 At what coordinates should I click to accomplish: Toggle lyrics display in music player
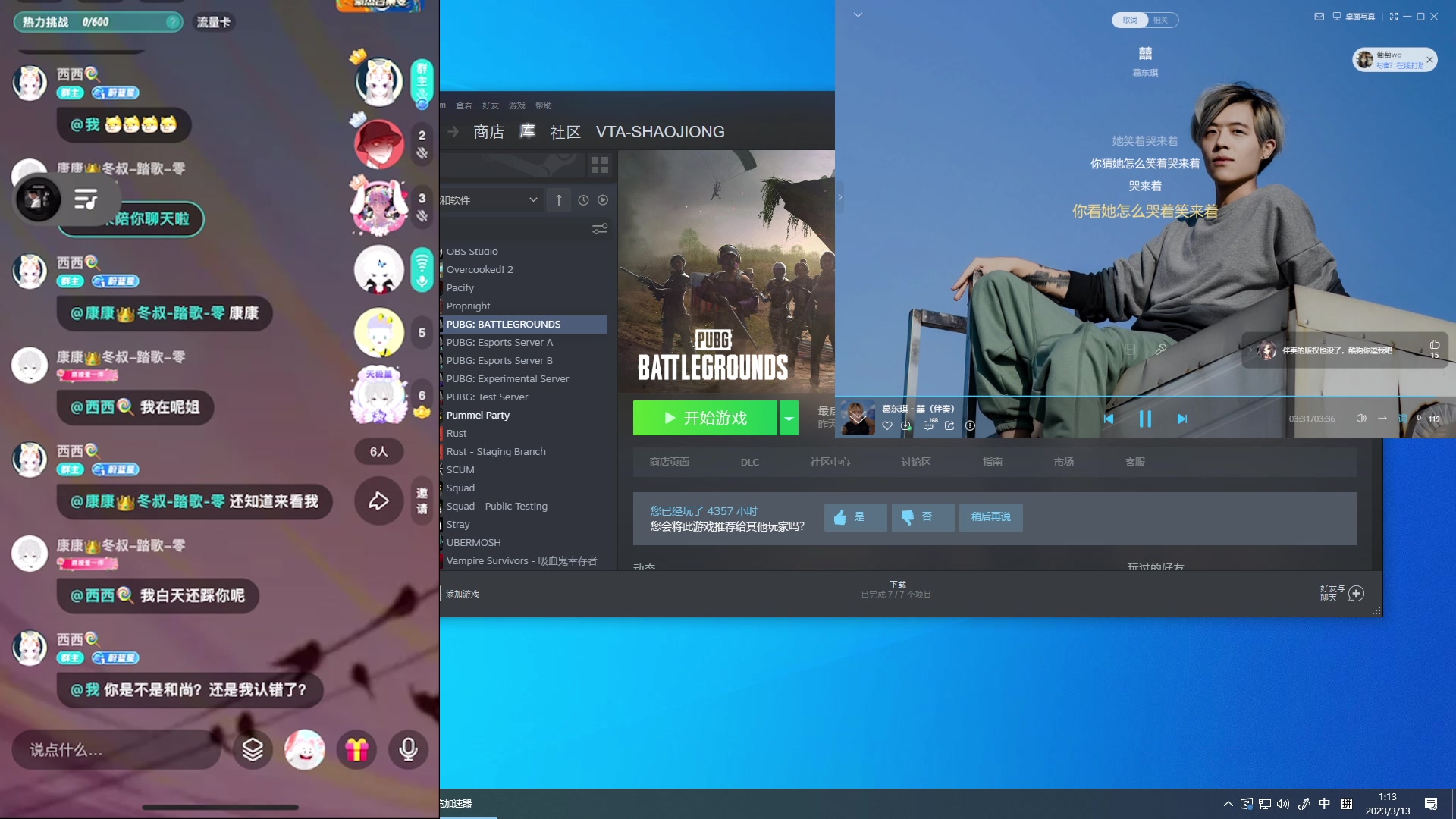(1402, 419)
